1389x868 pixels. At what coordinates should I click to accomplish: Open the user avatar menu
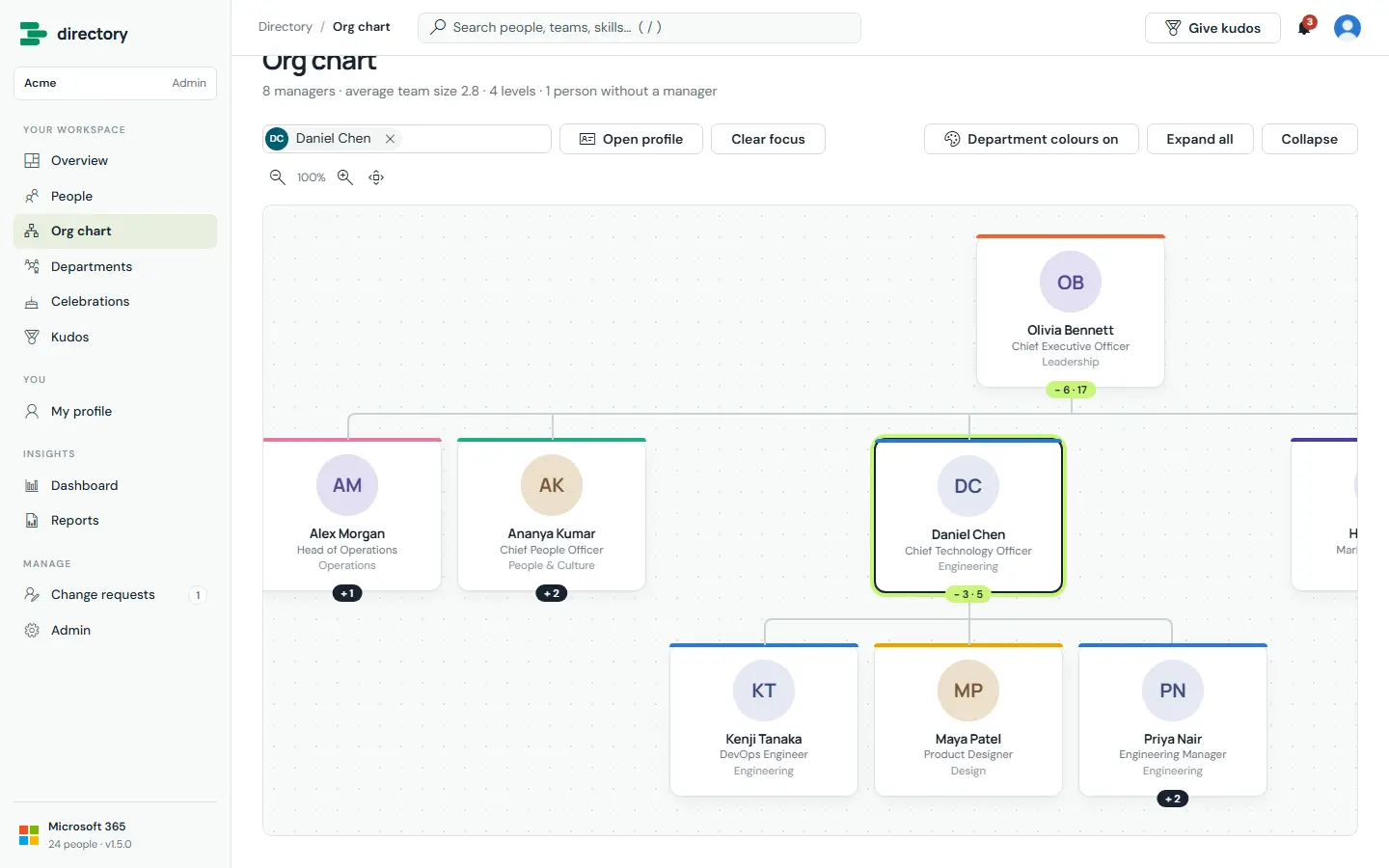1348,27
